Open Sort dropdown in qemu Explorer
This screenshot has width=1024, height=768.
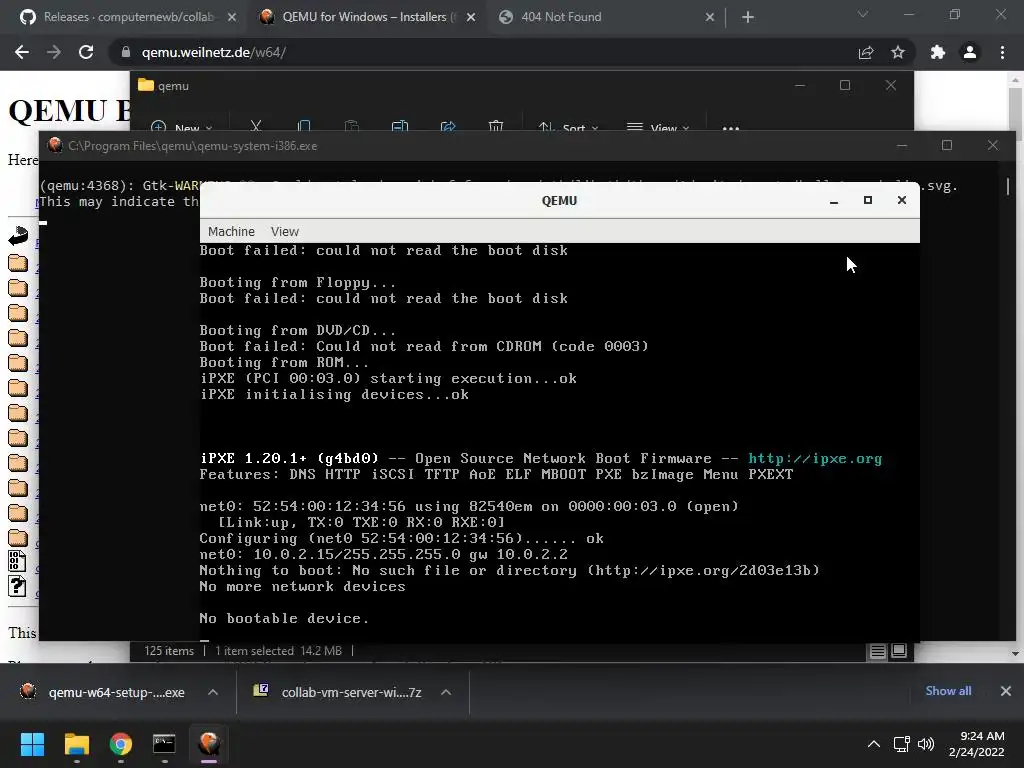[568, 127]
